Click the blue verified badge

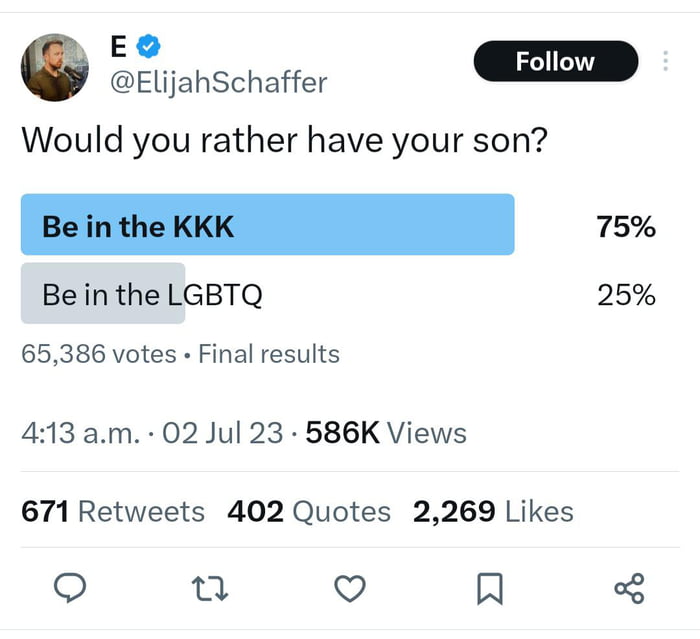149,46
